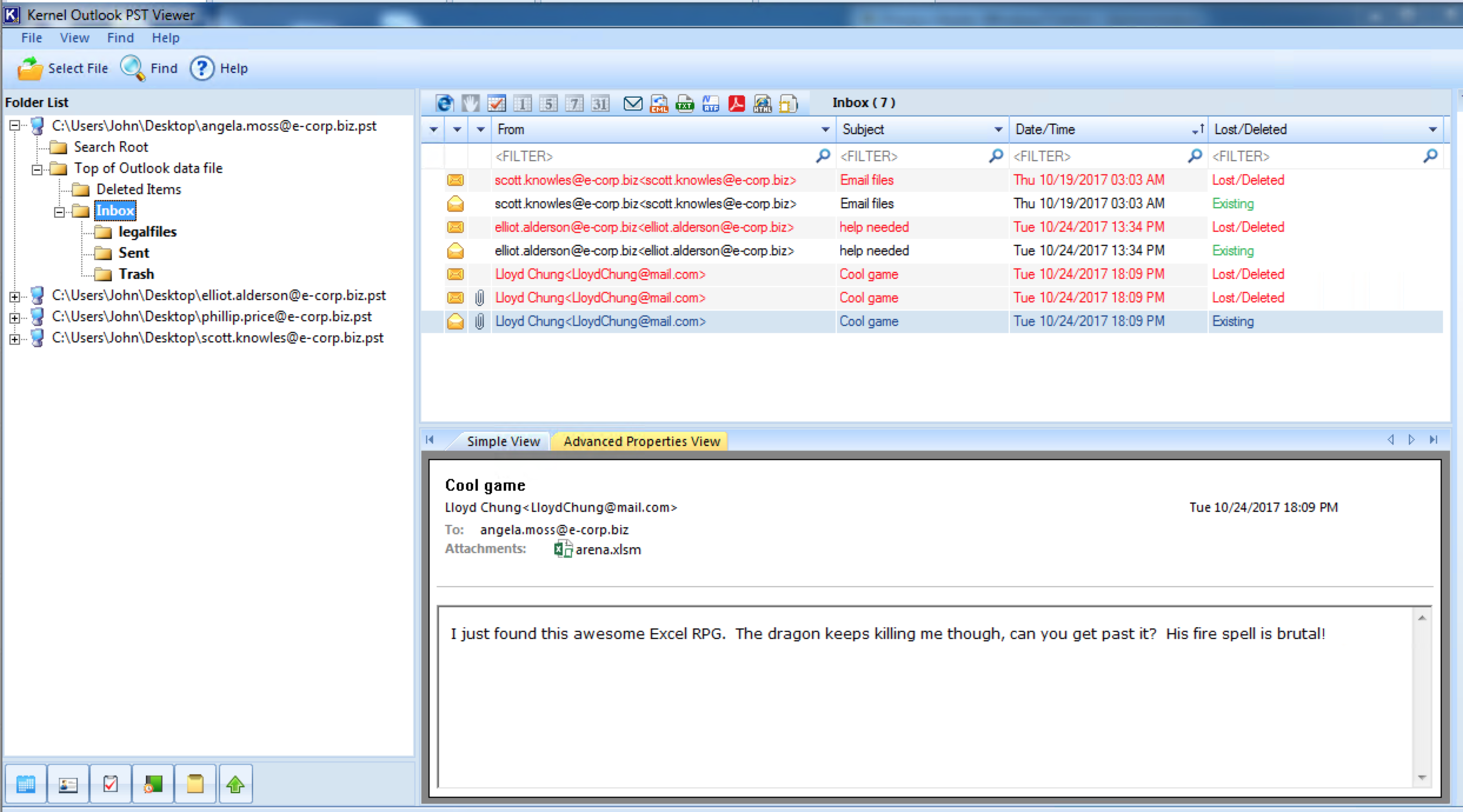Open the Tasks clipboard pane button

tap(111, 784)
